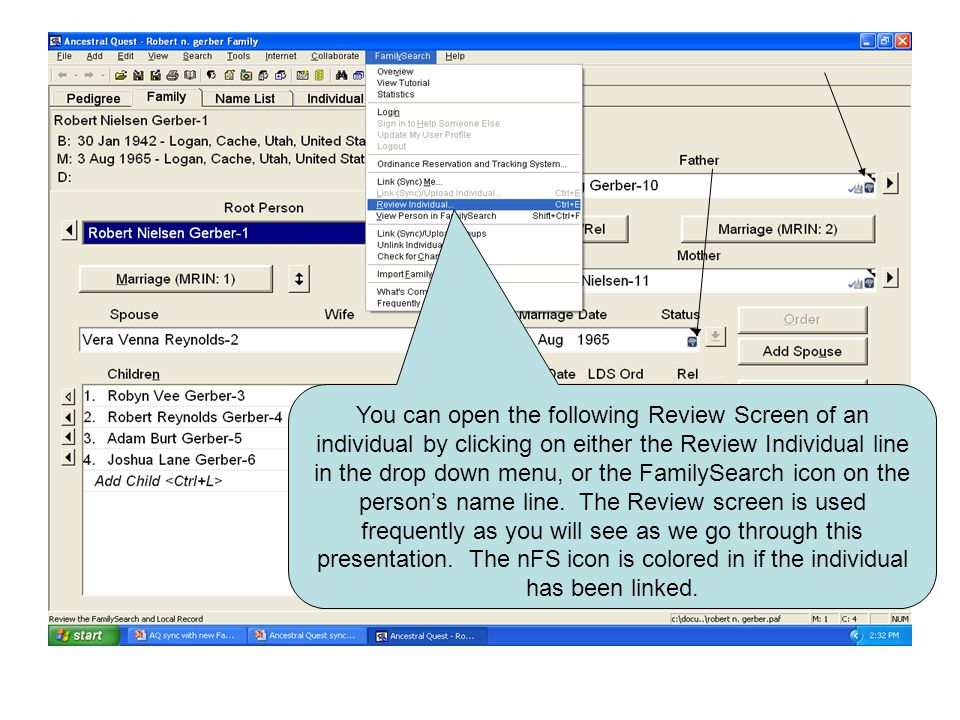Click the temple ordinance icon on Mother line

point(855,284)
